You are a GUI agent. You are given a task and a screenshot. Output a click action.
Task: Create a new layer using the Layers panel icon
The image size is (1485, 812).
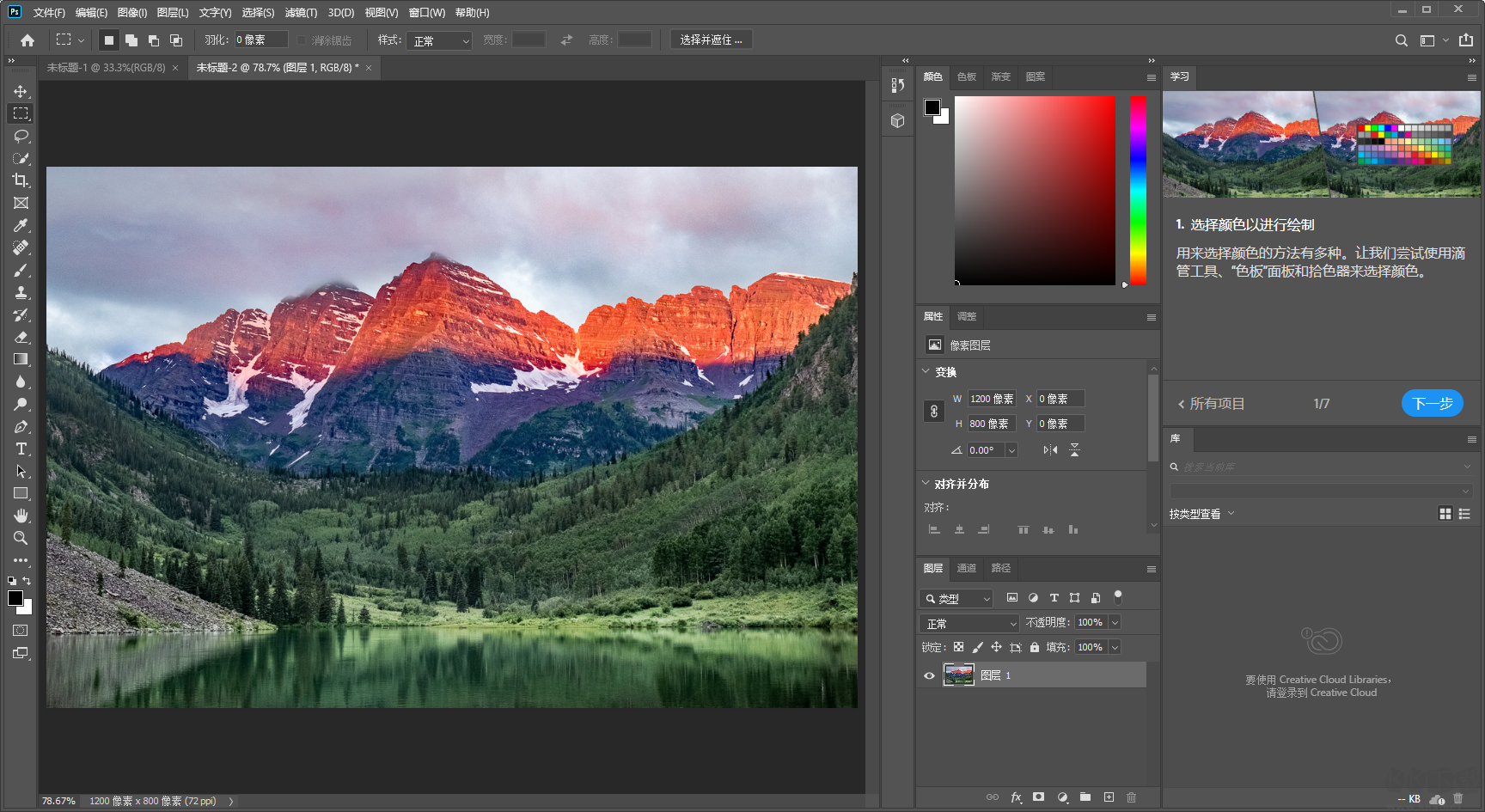pyautogui.click(x=1109, y=797)
